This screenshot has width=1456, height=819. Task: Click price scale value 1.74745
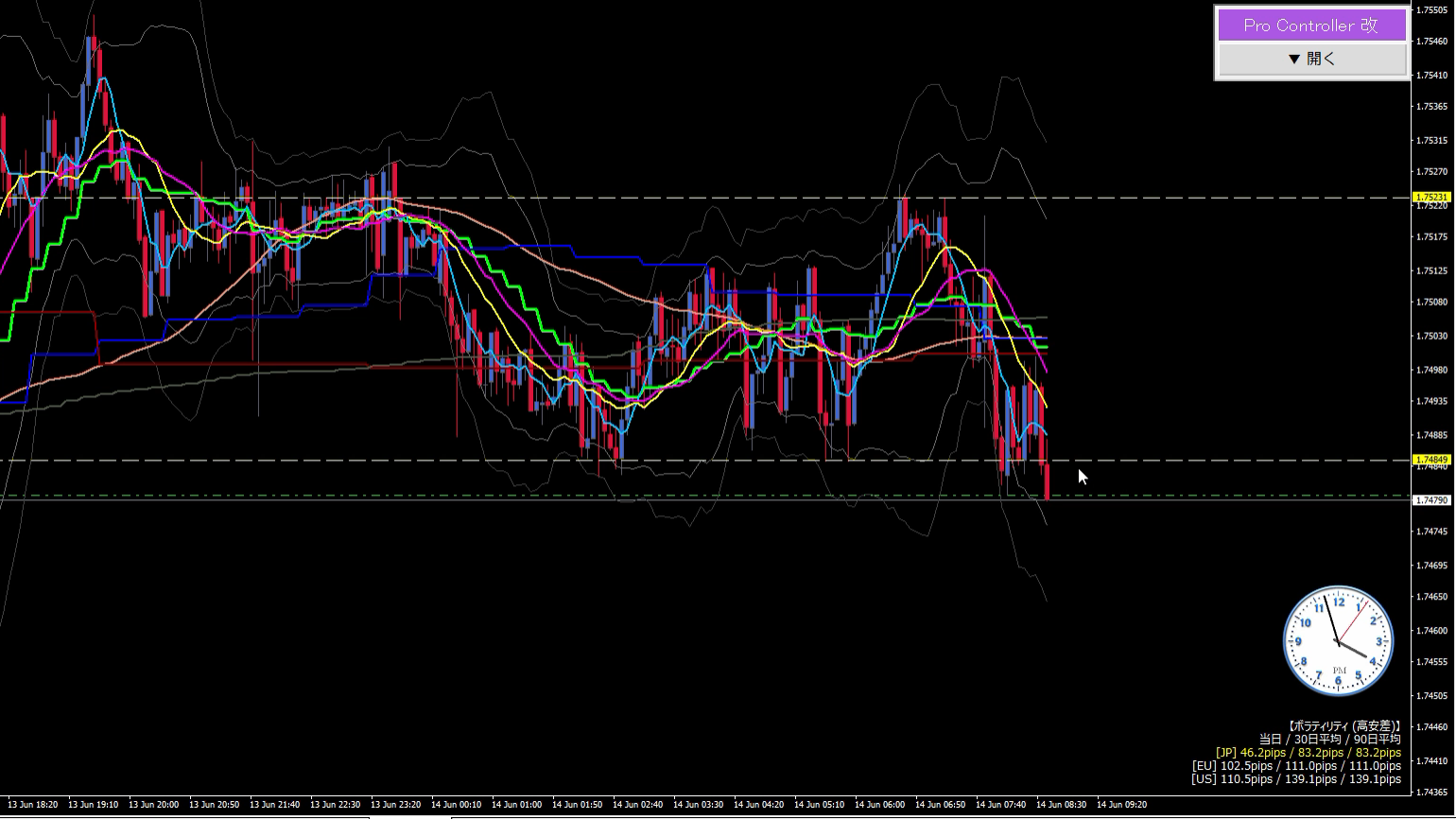click(1433, 532)
